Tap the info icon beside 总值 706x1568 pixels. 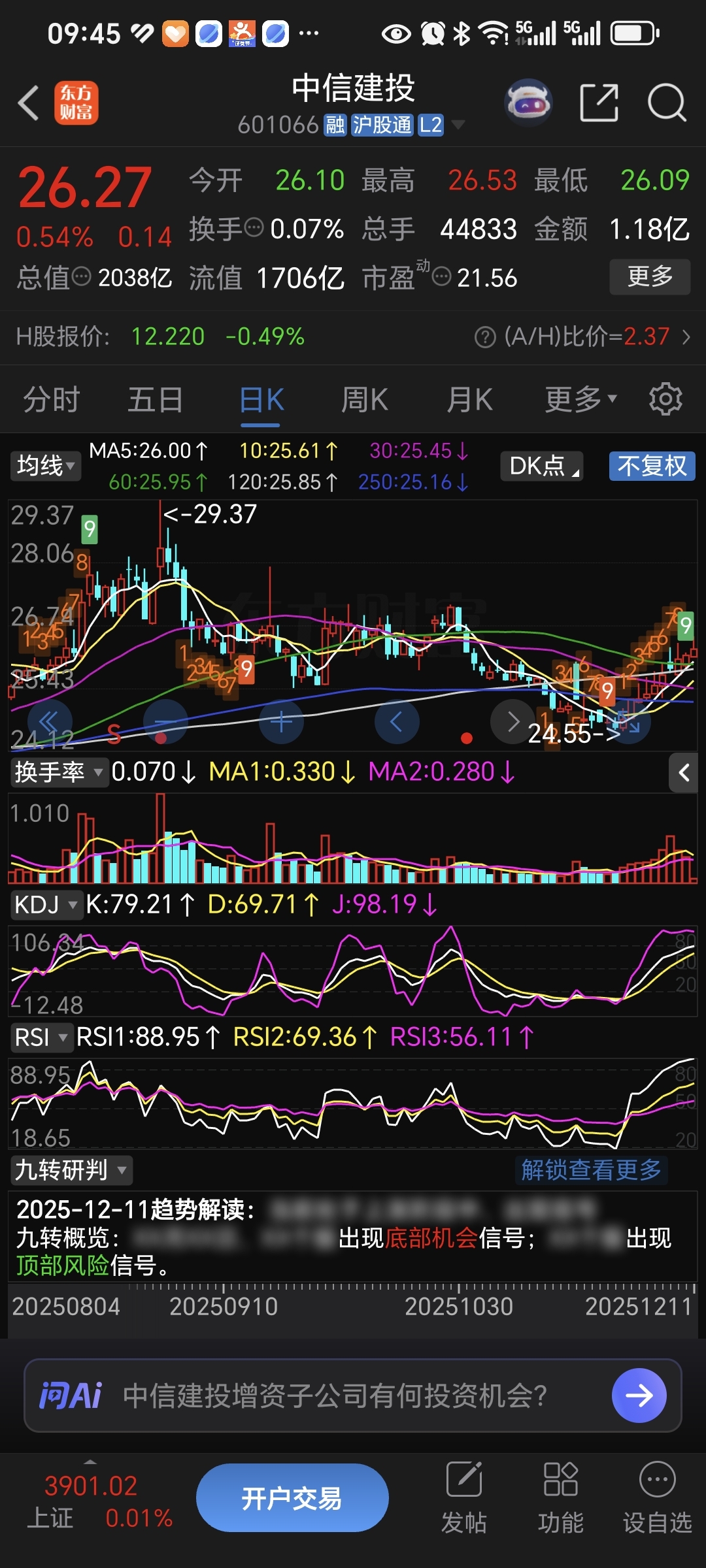tap(81, 277)
